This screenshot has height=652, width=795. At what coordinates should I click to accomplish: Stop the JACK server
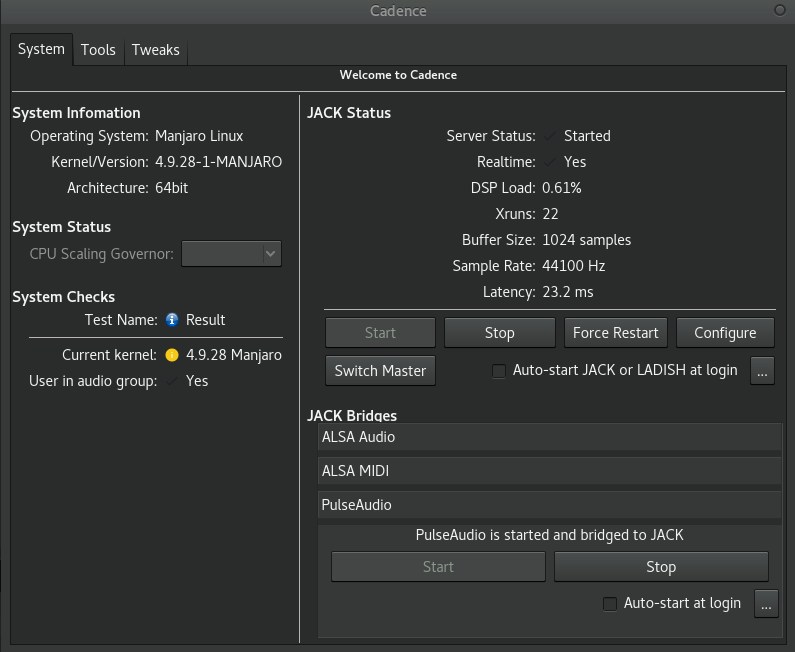pos(499,333)
